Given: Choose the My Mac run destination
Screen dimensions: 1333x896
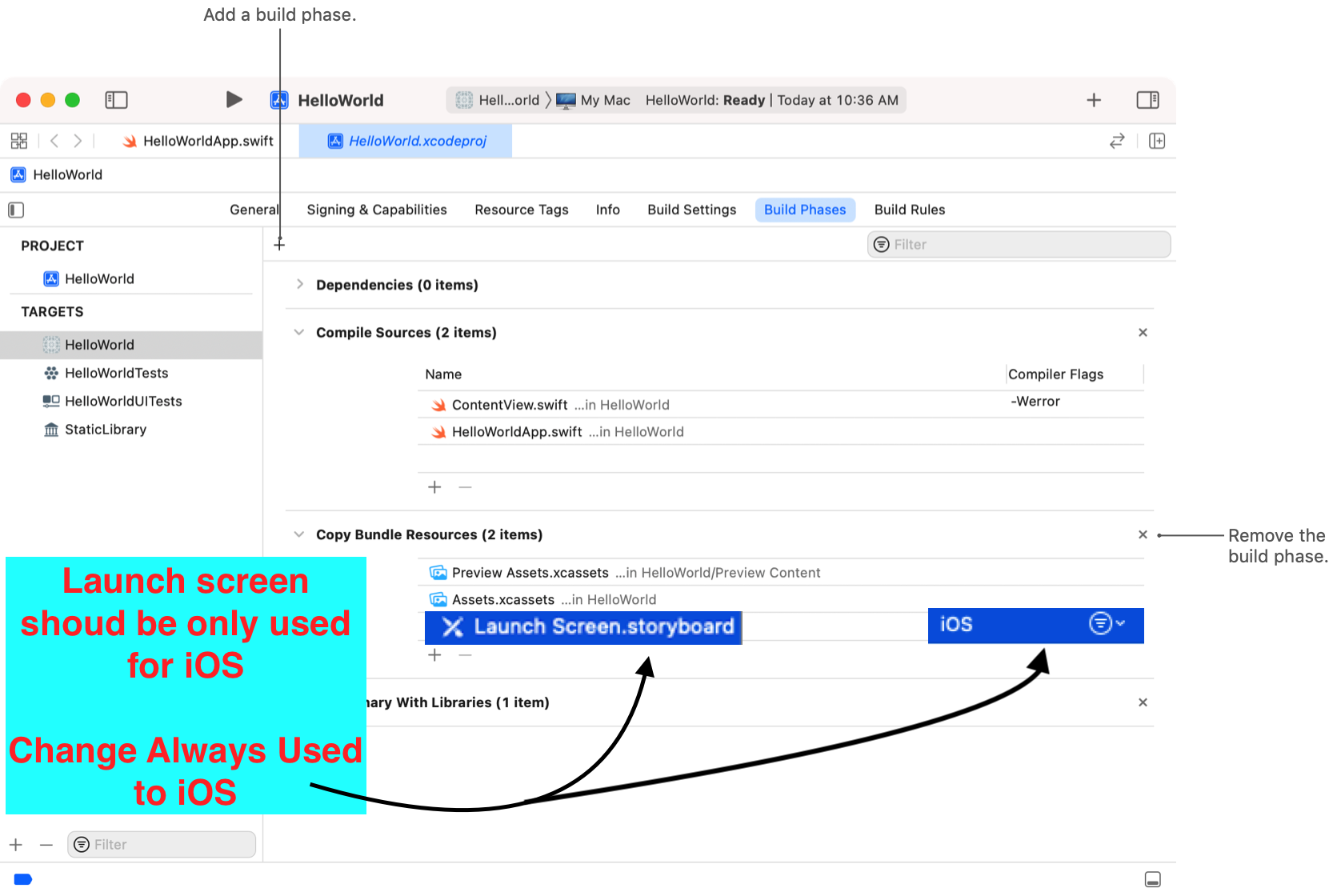Looking at the screenshot, I should point(594,100).
